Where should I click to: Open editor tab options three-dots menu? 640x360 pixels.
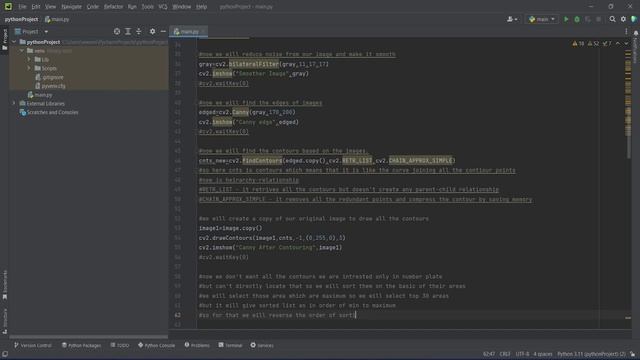pyautogui.click(x=626, y=31)
